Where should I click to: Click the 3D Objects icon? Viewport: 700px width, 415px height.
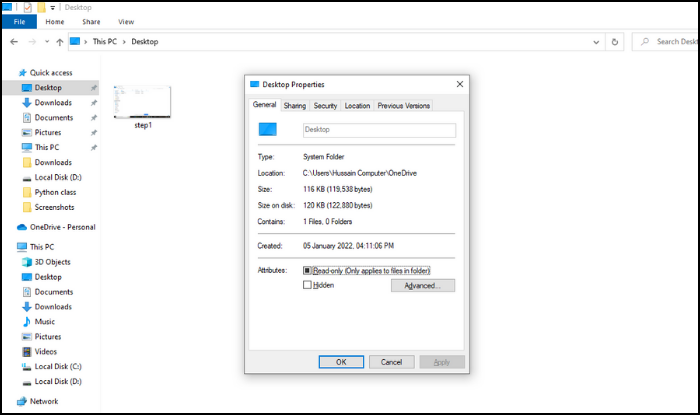click(x=27, y=262)
